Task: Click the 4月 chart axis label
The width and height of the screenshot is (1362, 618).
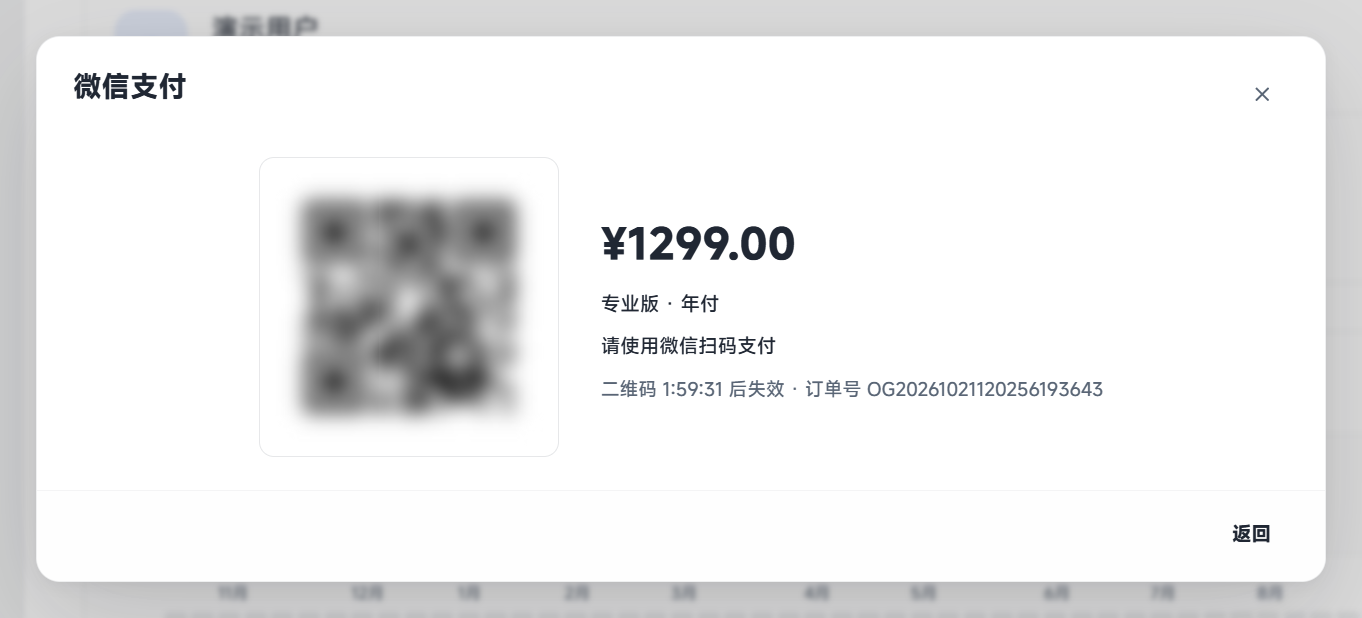Action: [x=817, y=593]
